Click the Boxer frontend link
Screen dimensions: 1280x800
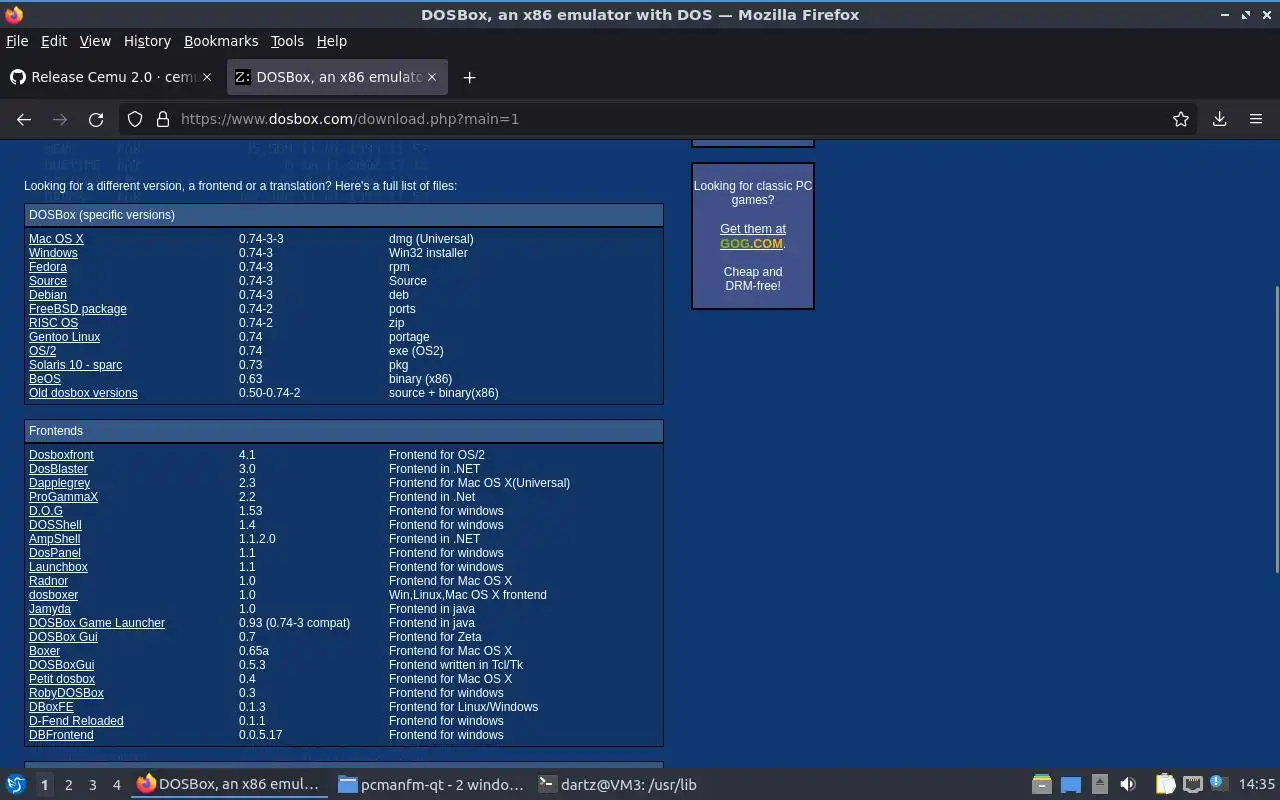(44, 651)
